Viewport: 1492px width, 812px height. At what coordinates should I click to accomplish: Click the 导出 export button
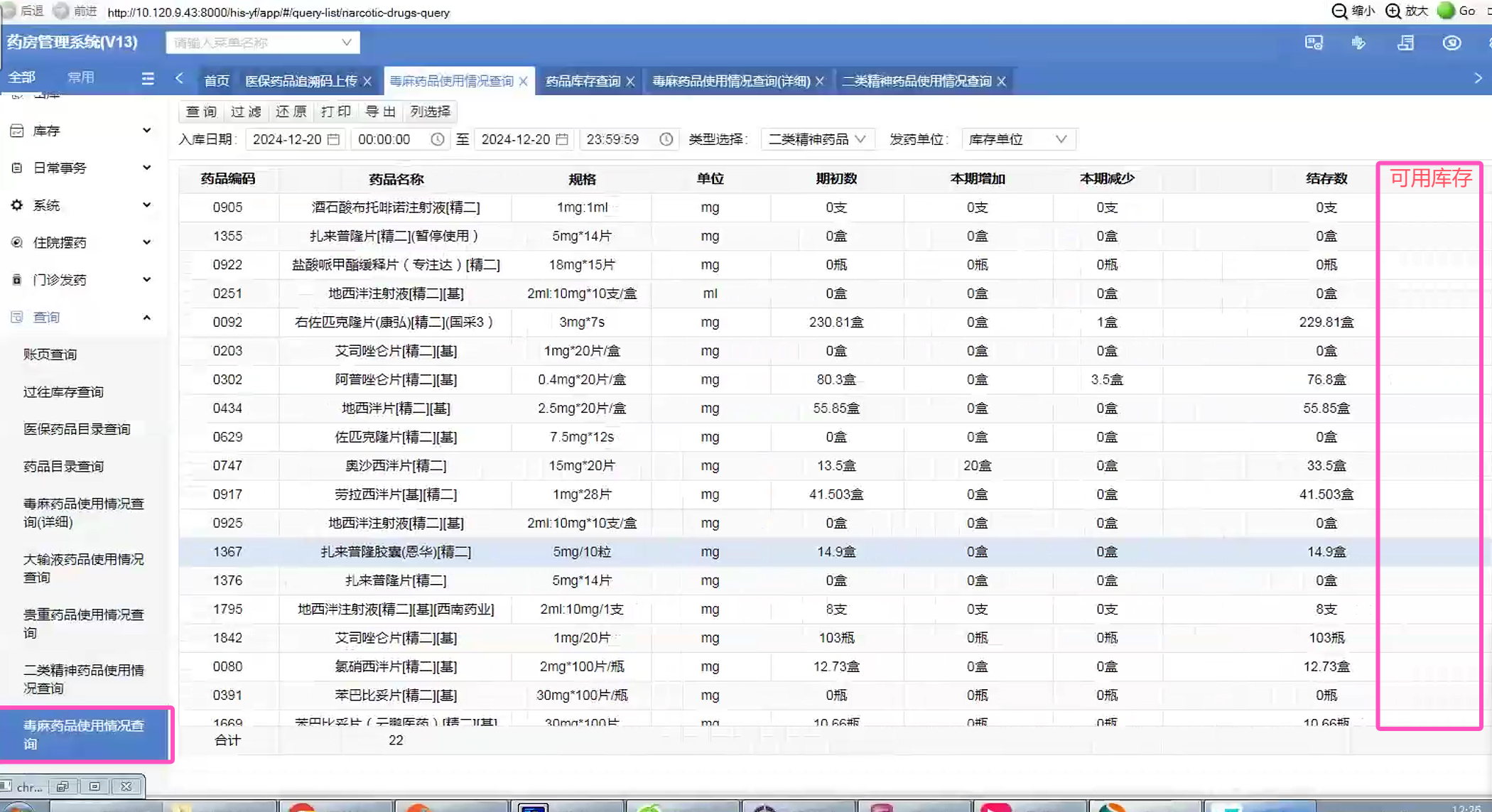(x=380, y=112)
